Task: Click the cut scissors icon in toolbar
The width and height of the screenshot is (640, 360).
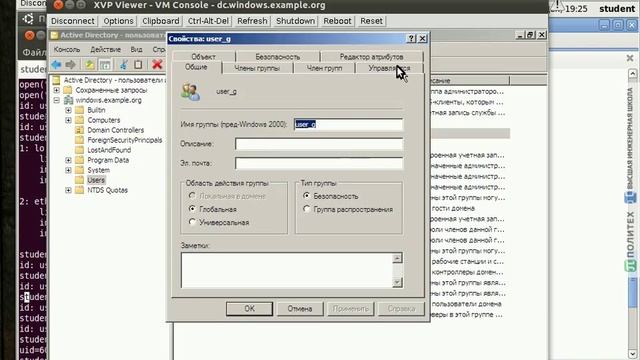Action: pos(124,64)
